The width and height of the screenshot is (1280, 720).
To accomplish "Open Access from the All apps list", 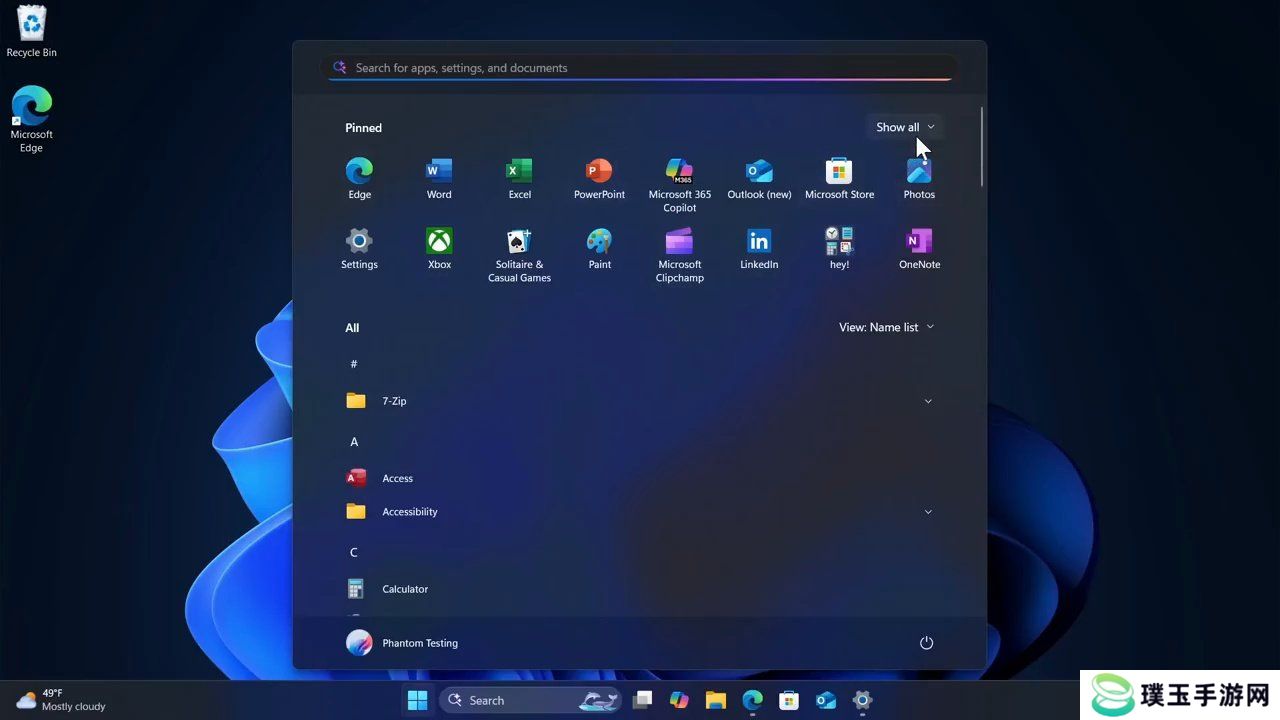I will click(x=640, y=478).
